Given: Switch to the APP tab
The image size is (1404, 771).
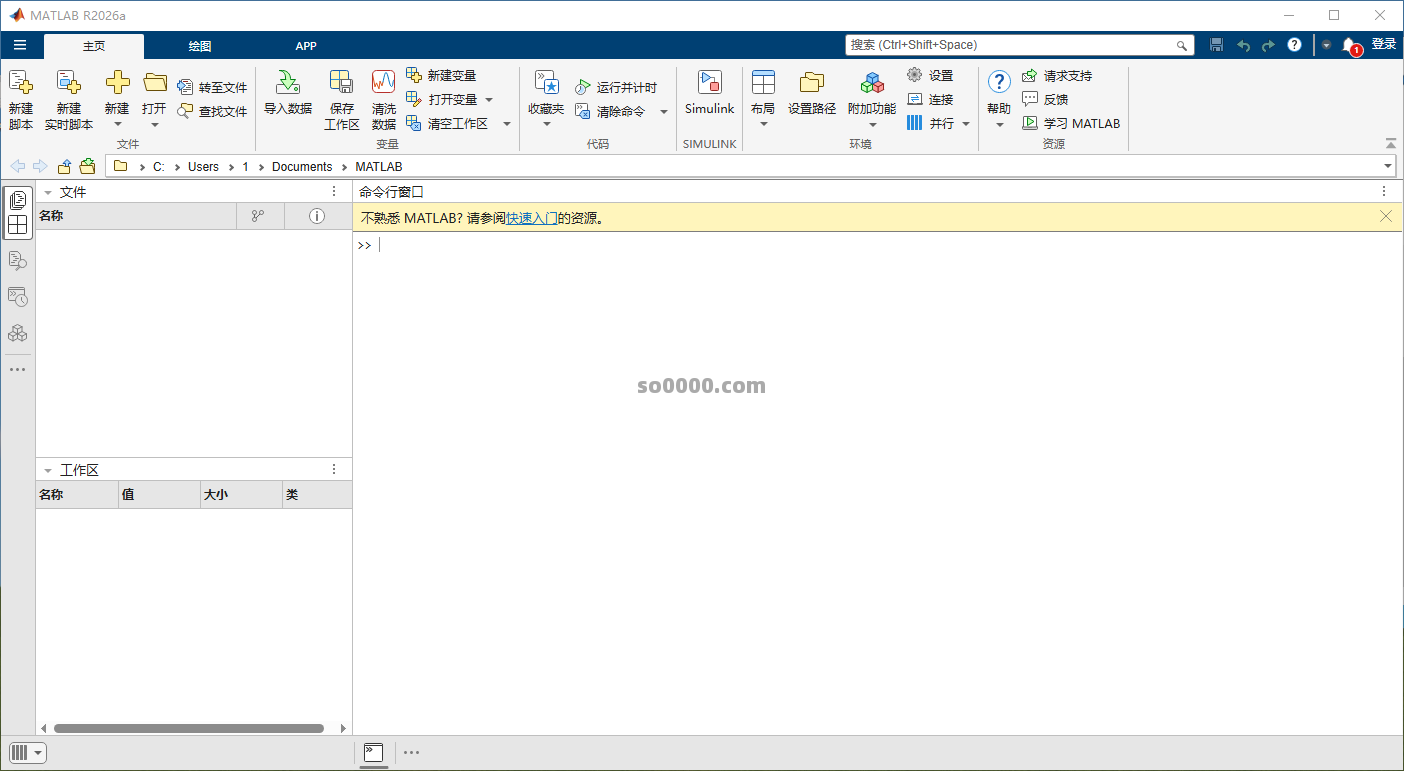Looking at the screenshot, I should [x=306, y=46].
